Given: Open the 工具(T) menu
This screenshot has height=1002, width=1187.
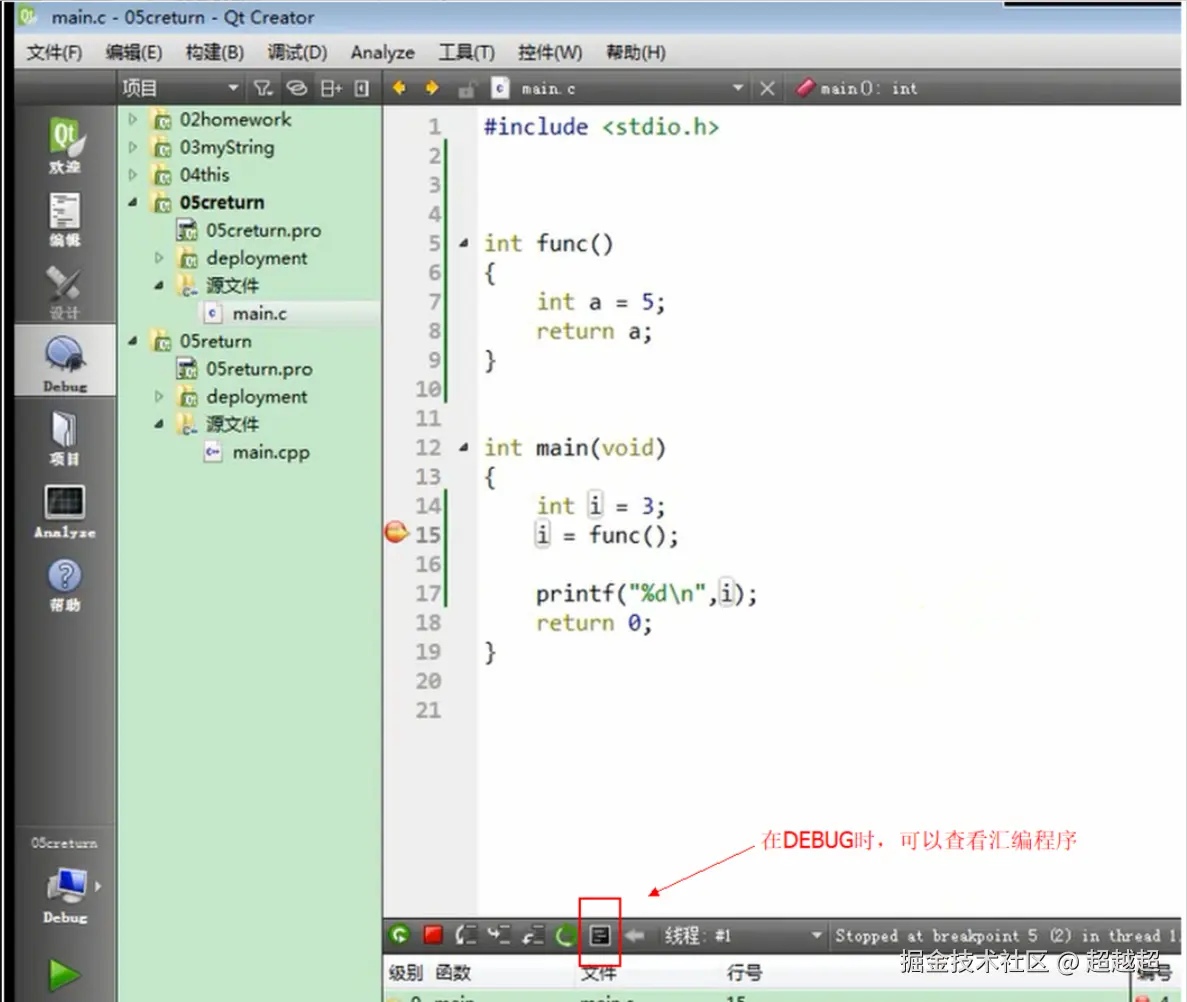Looking at the screenshot, I should pos(466,52).
